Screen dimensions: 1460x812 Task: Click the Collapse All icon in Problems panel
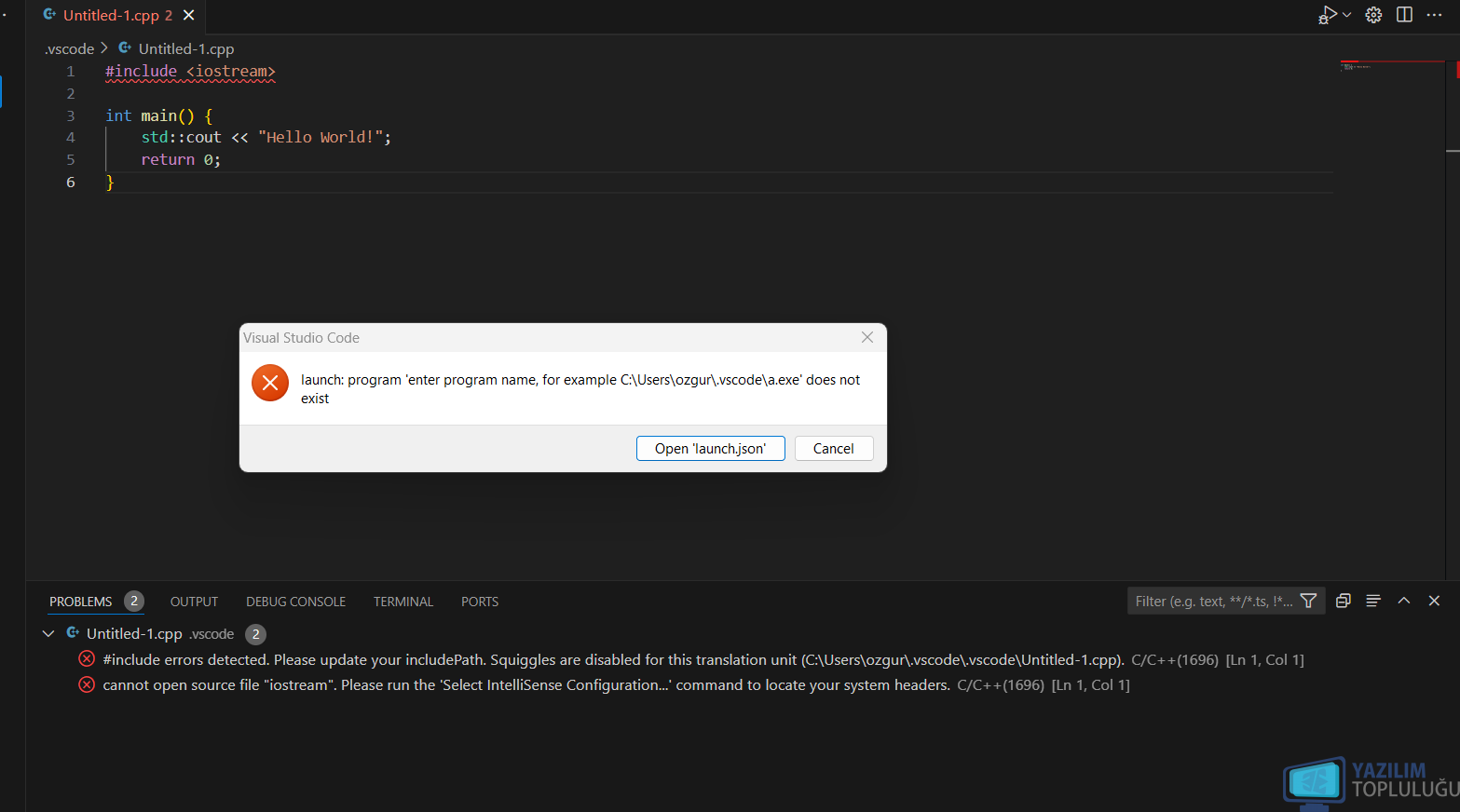click(x=1344, y=602)
